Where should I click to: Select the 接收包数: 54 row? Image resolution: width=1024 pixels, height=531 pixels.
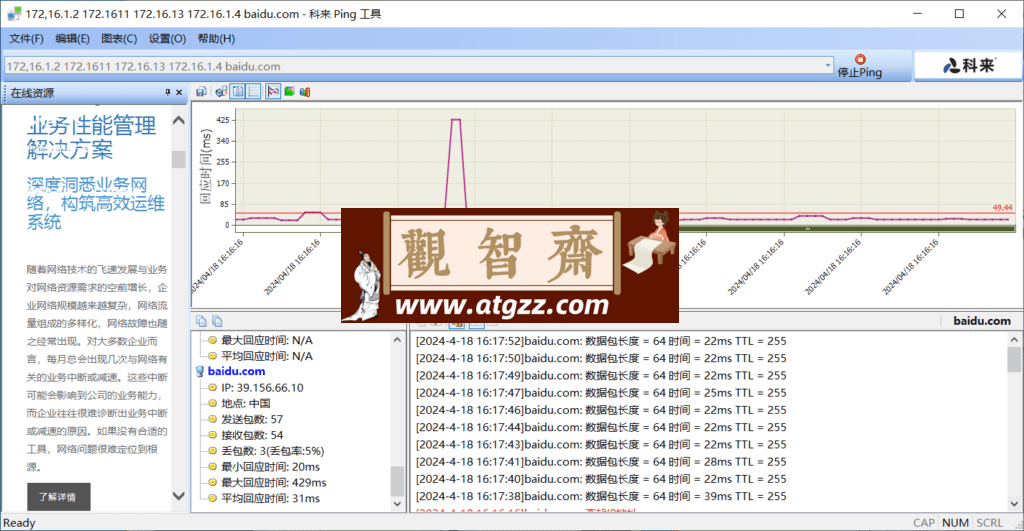252,435
